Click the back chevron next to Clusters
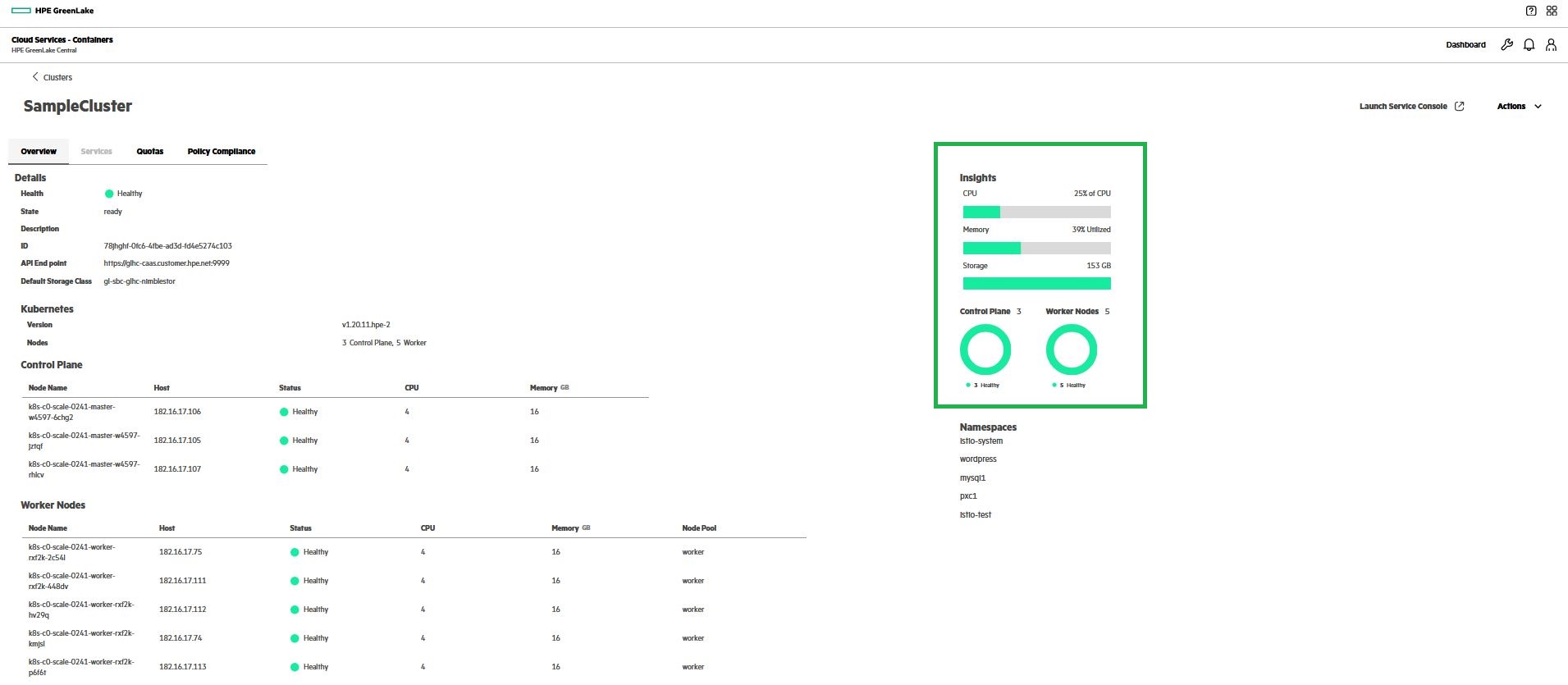This screenshot has width=1568, height=685. [35, 77]
